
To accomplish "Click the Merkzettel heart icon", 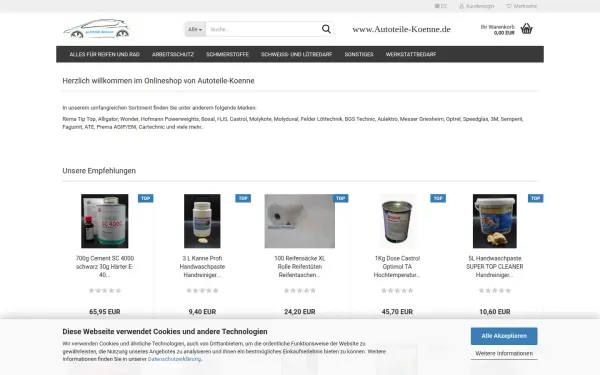I will (509, 6).
